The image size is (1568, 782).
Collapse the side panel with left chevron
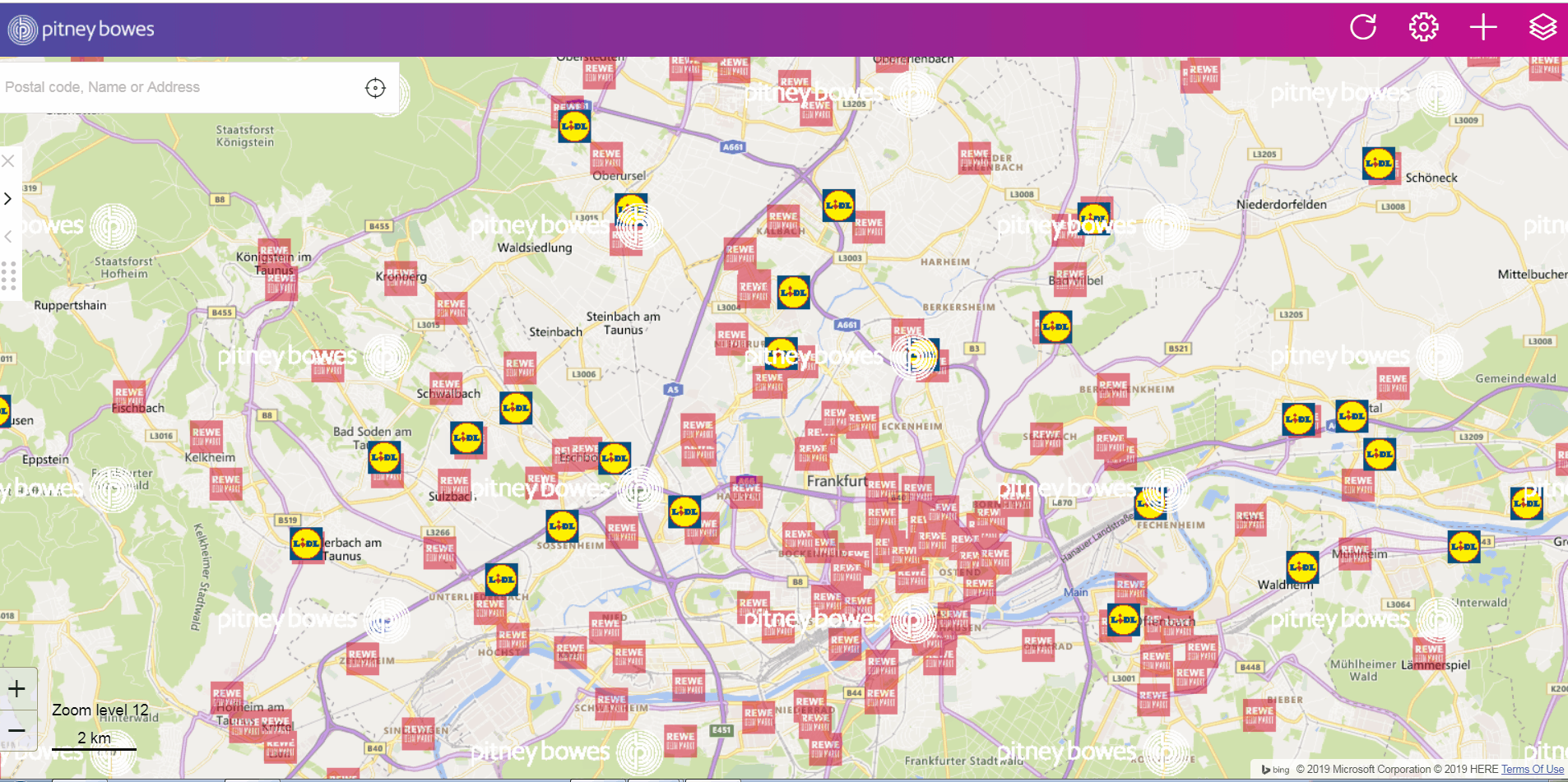point(8,237)
